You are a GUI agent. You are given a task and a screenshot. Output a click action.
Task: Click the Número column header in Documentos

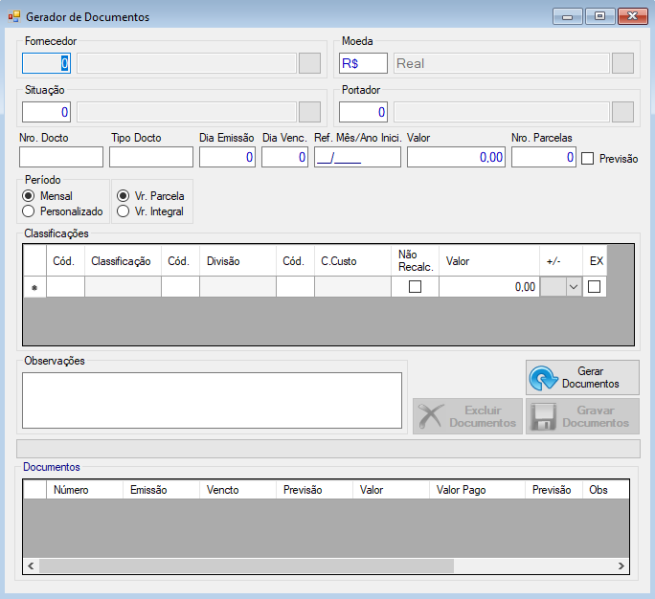click(x=84, y=490)
